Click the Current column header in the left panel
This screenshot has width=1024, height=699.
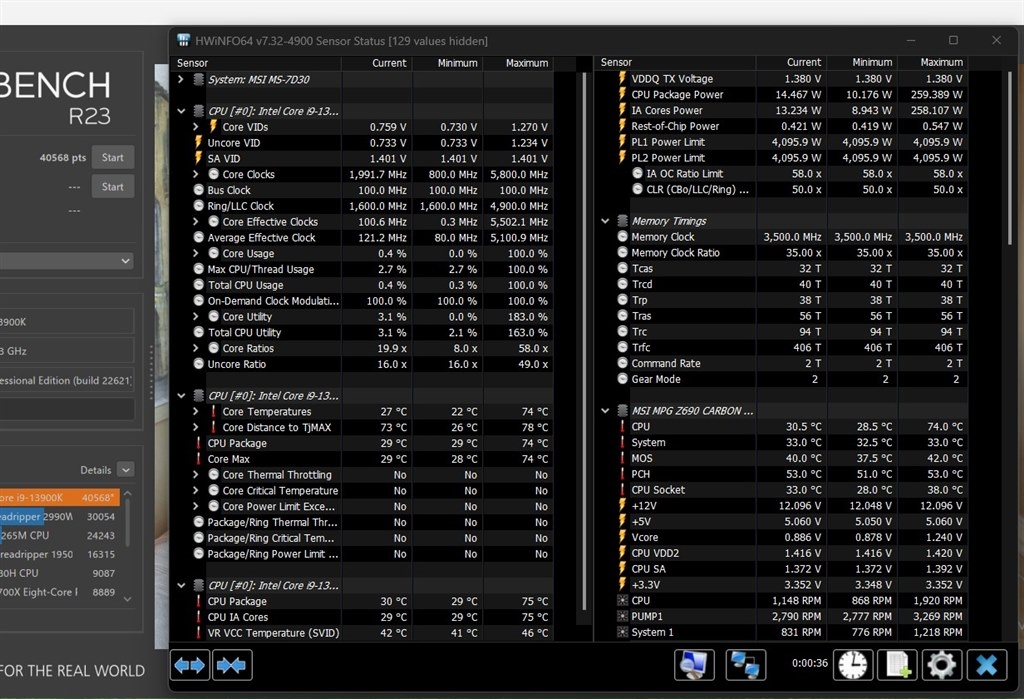click(377, 63)
